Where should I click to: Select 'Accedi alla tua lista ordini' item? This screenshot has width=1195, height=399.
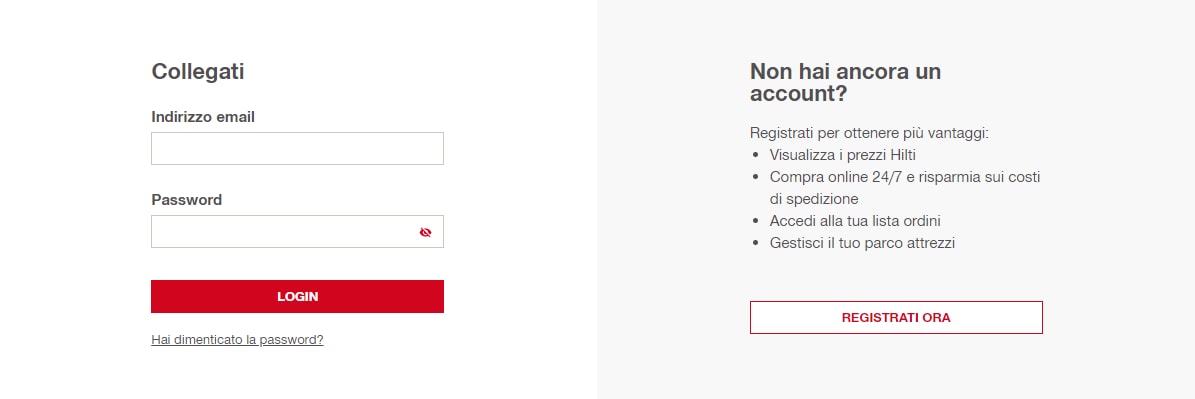(x=855, y=221)
